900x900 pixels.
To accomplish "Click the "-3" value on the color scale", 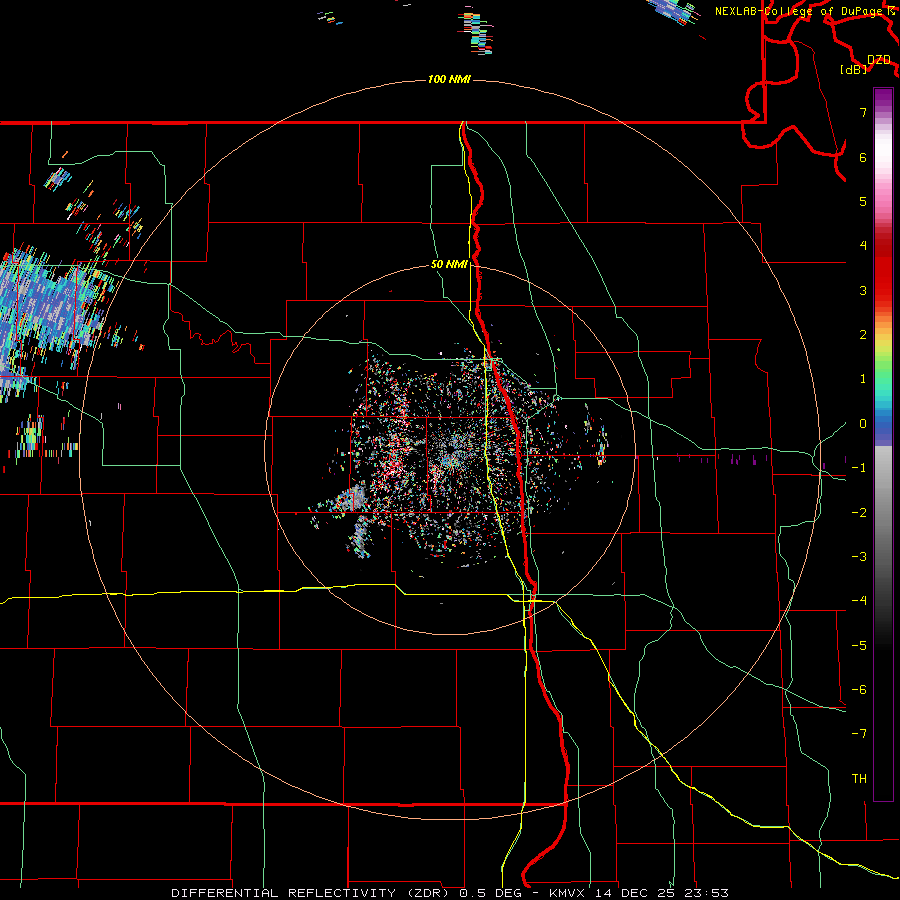I will [x=859, y=557].
